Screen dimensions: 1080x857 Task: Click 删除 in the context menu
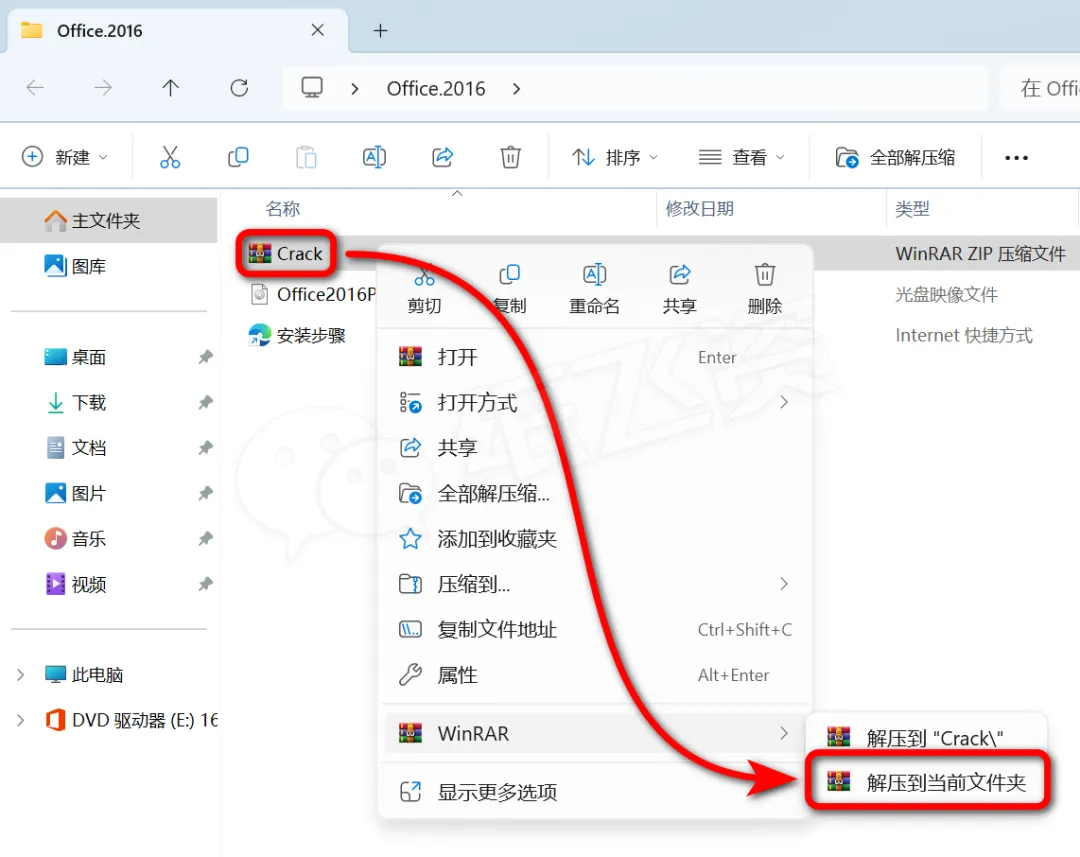pos(765,289)
